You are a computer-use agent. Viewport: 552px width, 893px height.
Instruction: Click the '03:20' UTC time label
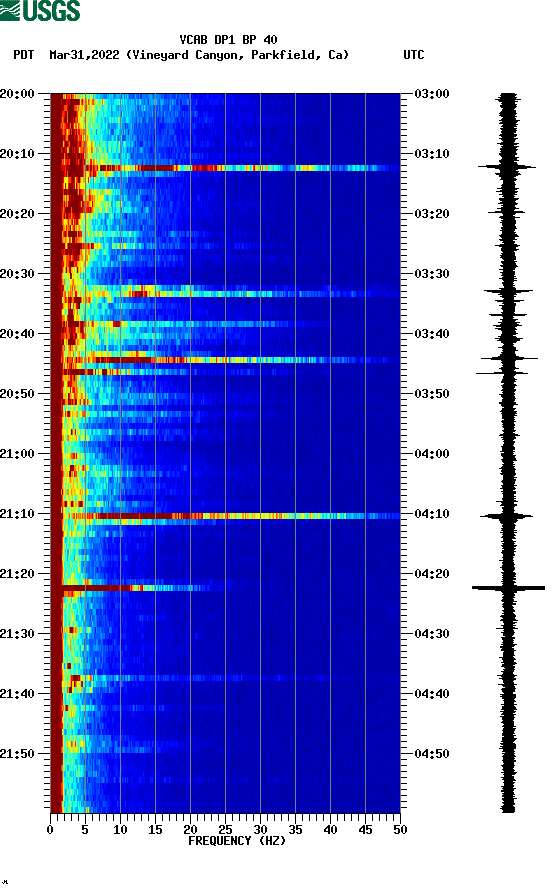coord(432,214)
